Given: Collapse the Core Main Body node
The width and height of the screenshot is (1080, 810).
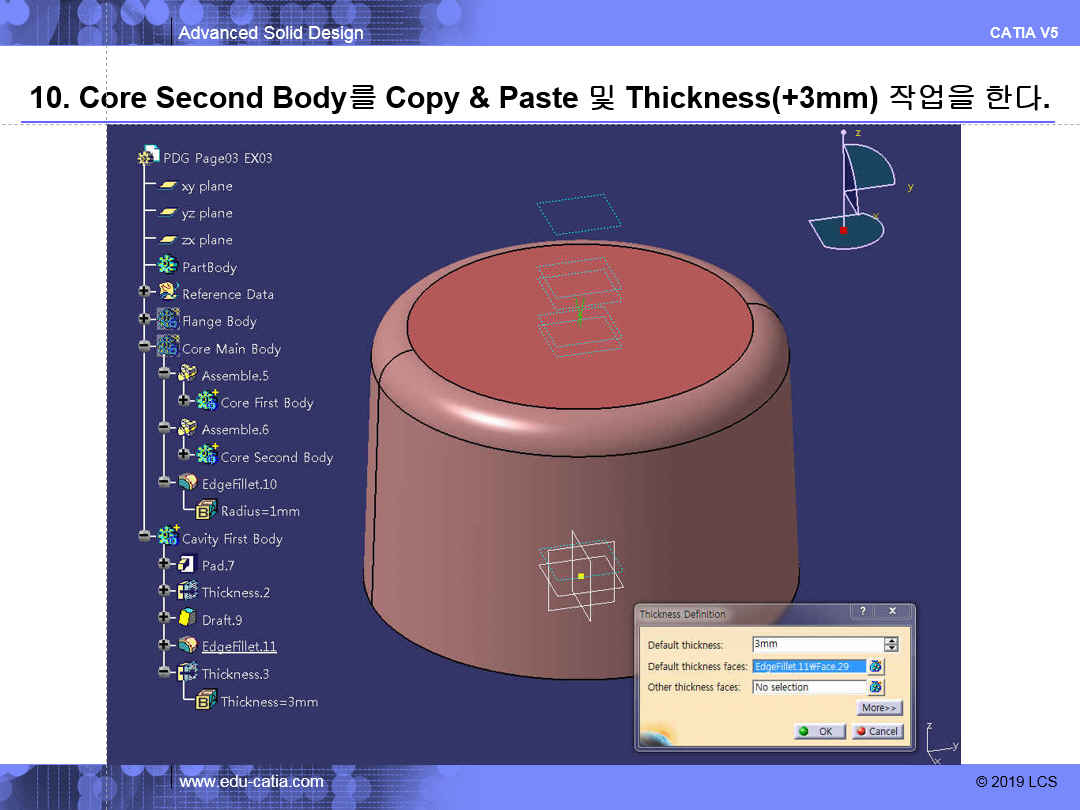Looking at the screenshot, I should [x=146, y=346].
